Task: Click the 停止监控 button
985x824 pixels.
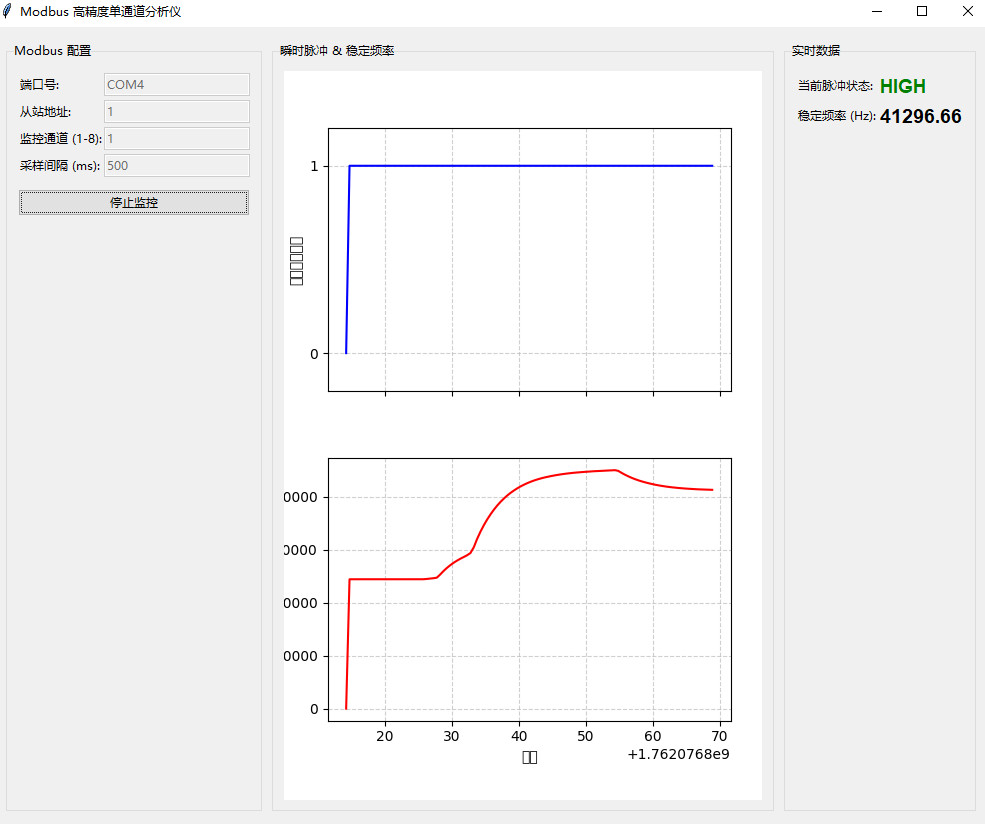Action: [134, 203]
